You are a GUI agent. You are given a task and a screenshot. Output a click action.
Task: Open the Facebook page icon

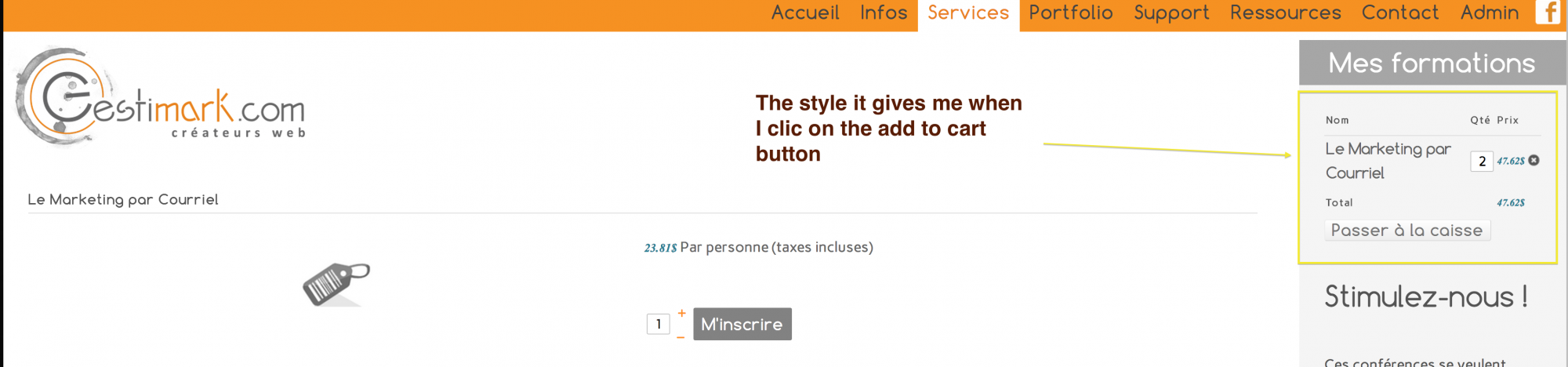tap(1548, 12)
